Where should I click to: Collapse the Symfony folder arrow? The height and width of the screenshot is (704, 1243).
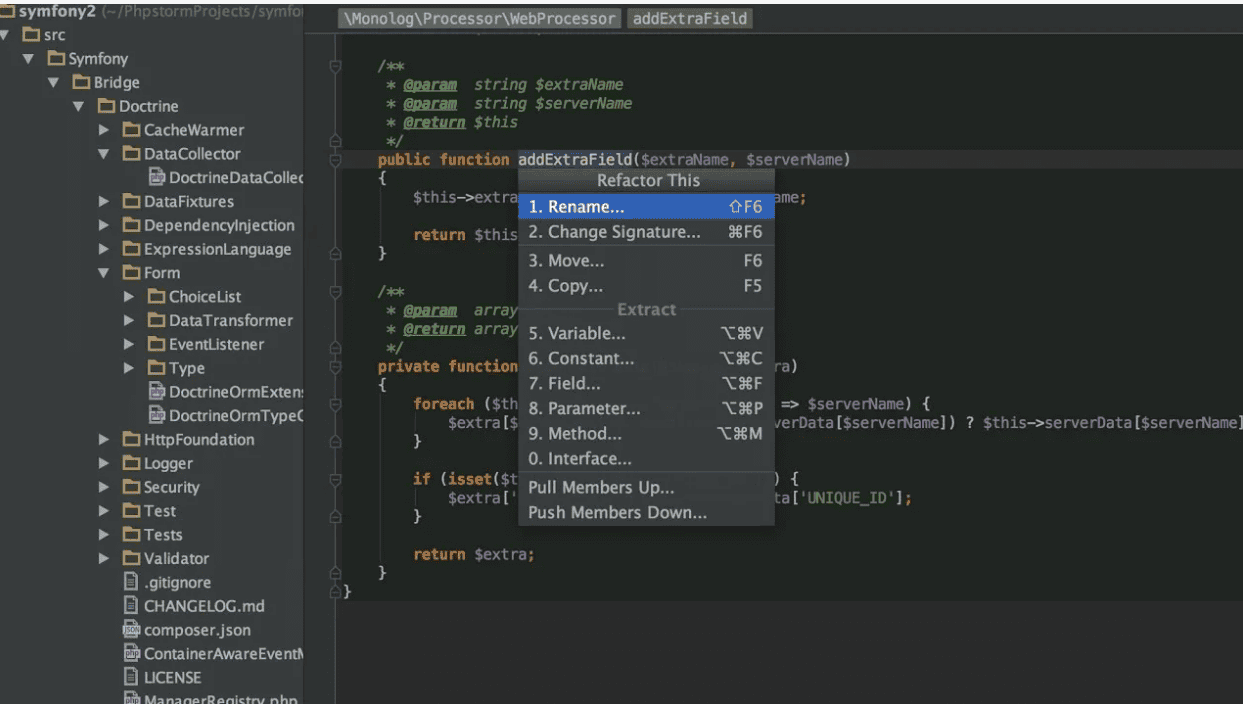pos(29,59)
